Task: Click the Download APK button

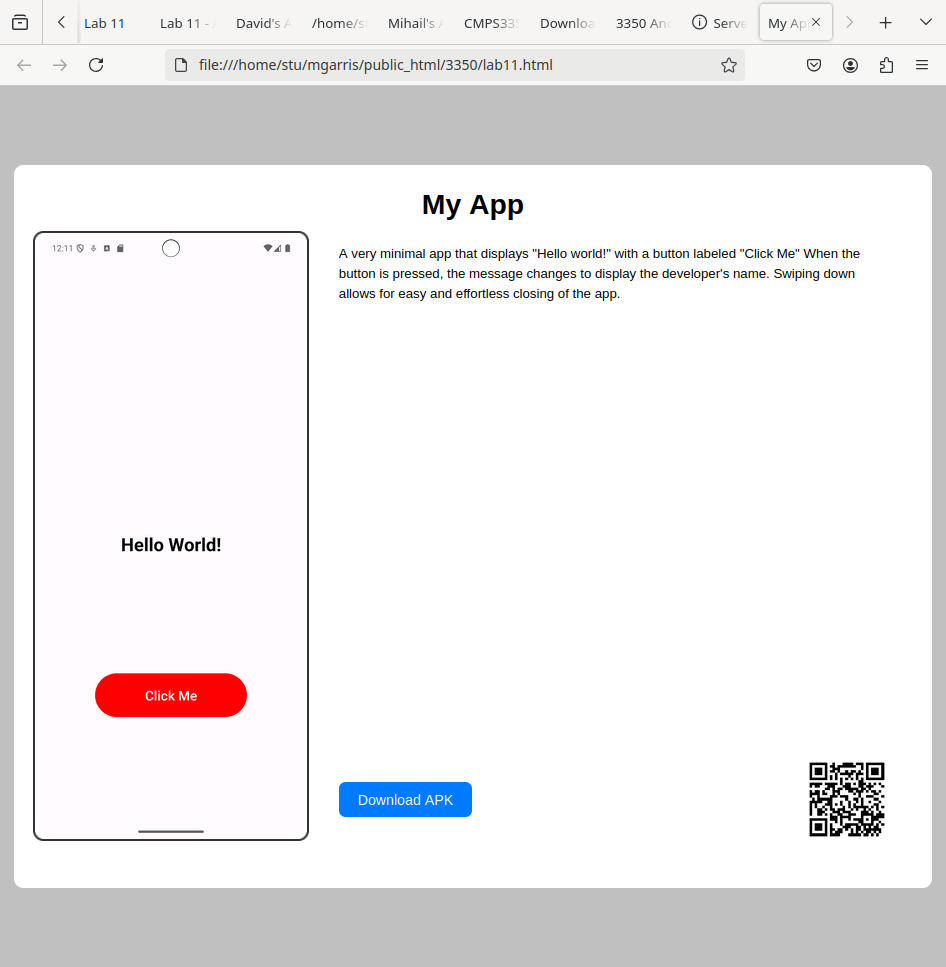Action: pos(405,800)
